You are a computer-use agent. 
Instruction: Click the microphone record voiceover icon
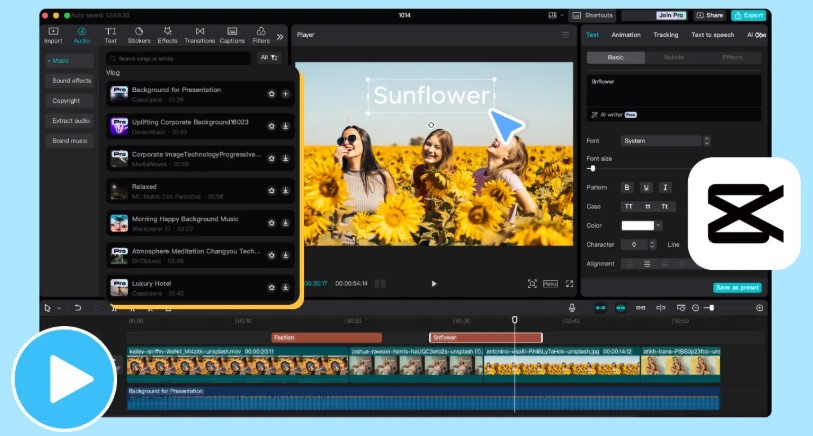click(x=572, y=308)
